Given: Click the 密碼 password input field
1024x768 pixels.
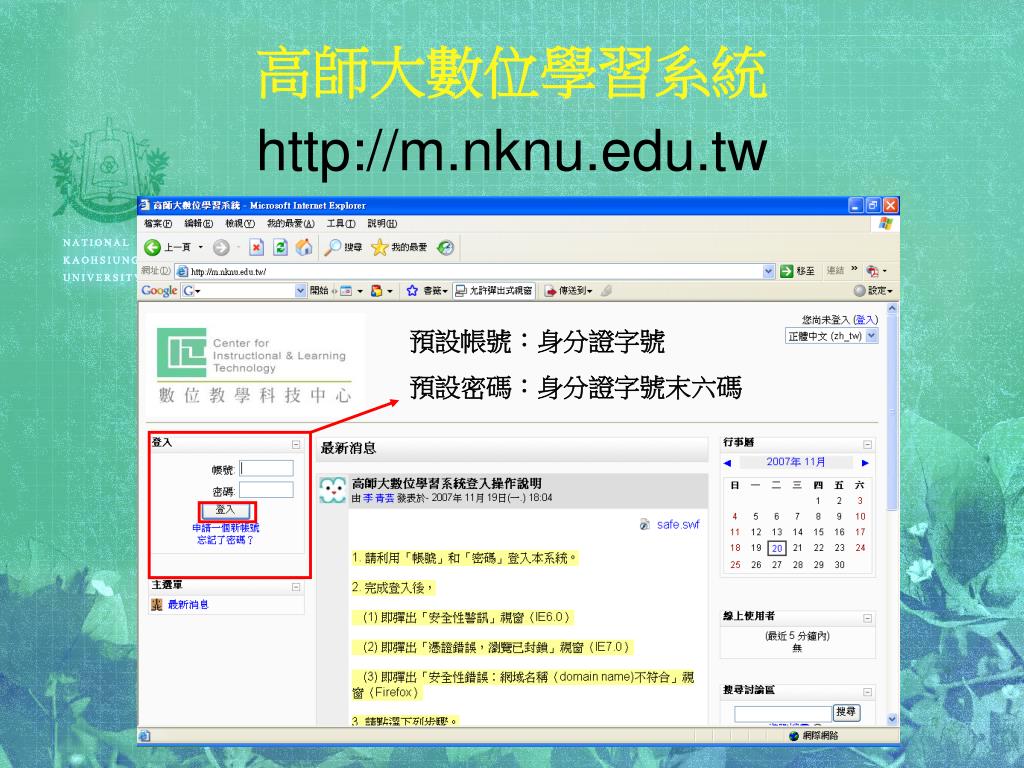Looking at the screenshot, I should (x=266, y=490).
